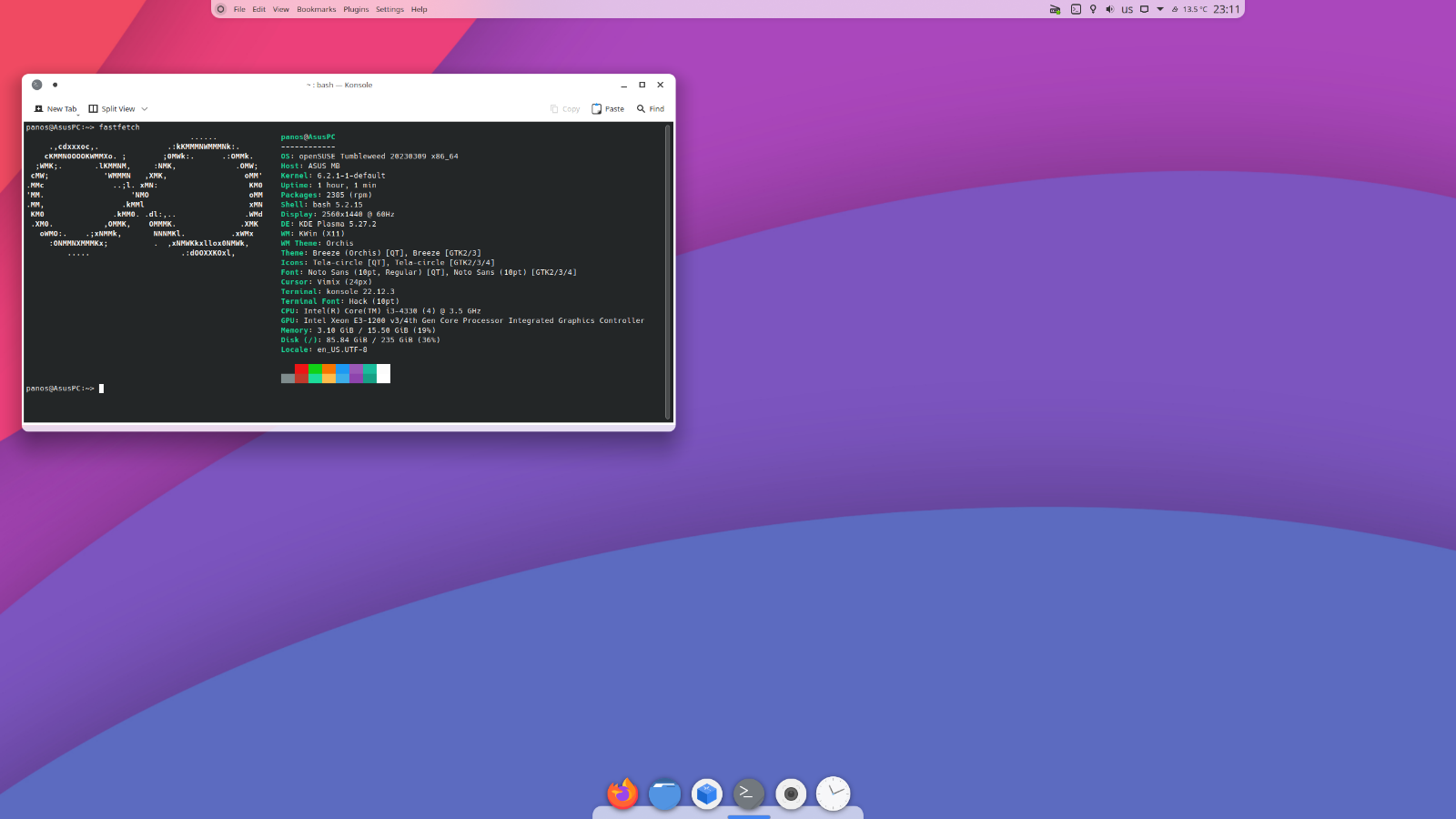The height and width of the screenshot is (819, 1456).
Task: Open the camera app dock icon
Action: coord(791,794)
